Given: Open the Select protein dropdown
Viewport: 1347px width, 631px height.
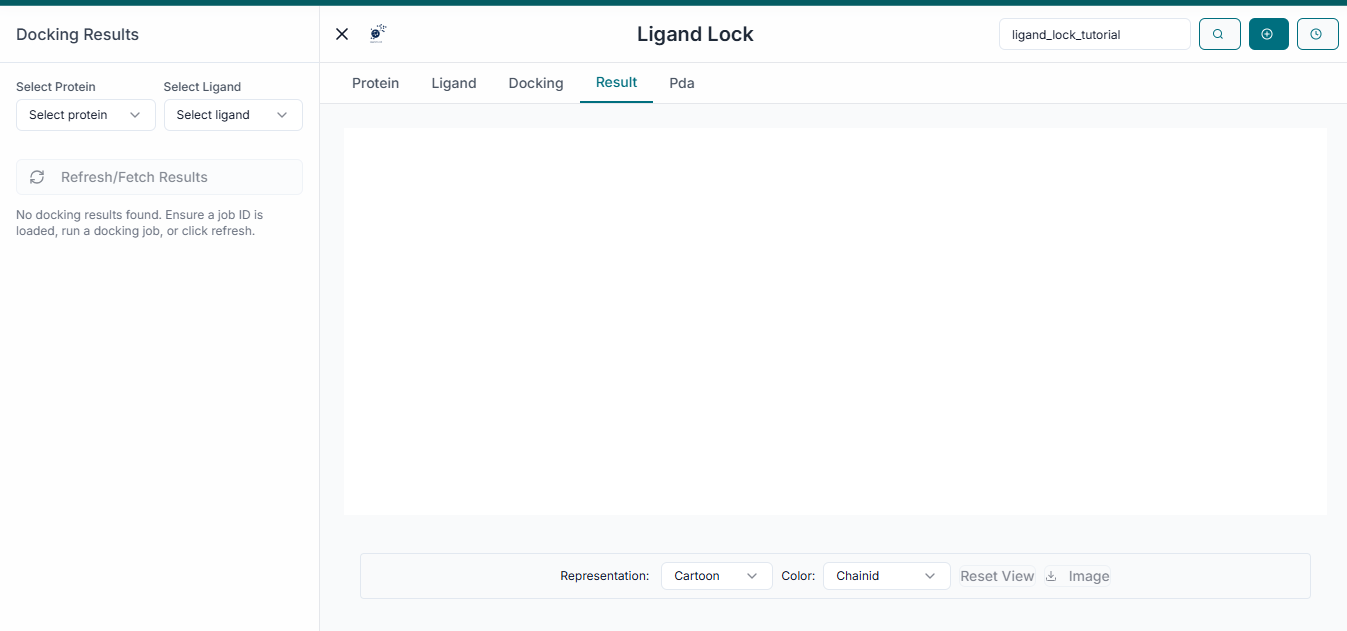Looking at the screenshot, I should (85, 115).
